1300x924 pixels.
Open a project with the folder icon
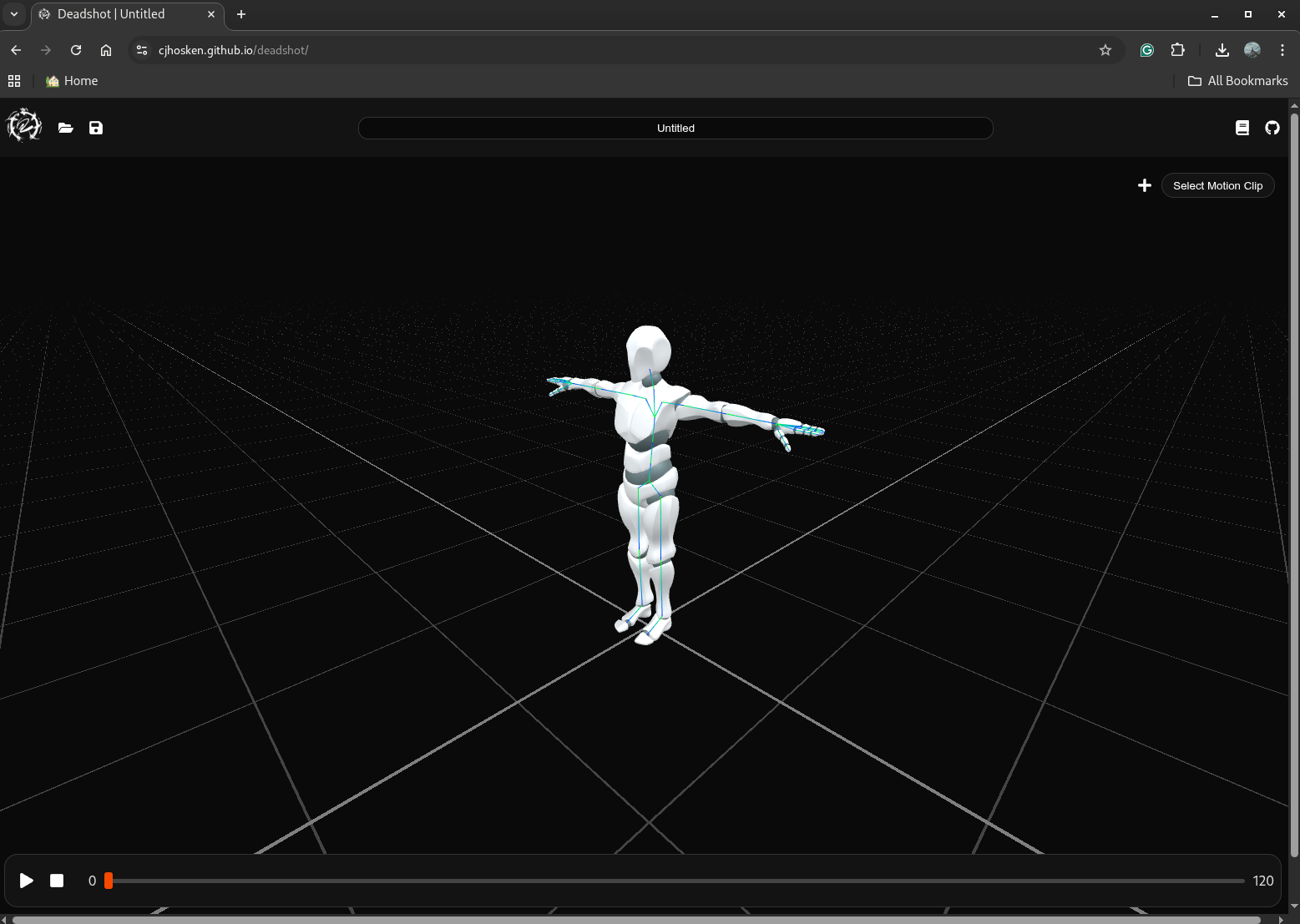point(65,128)
